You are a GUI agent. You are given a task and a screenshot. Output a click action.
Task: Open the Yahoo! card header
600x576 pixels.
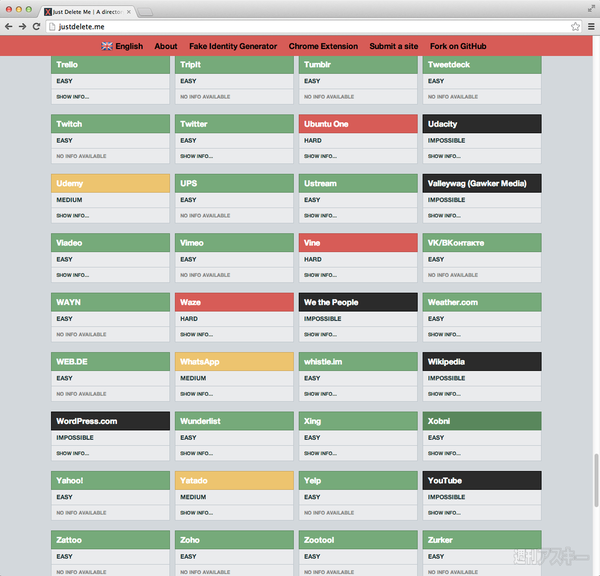click(x=110, y=481)
